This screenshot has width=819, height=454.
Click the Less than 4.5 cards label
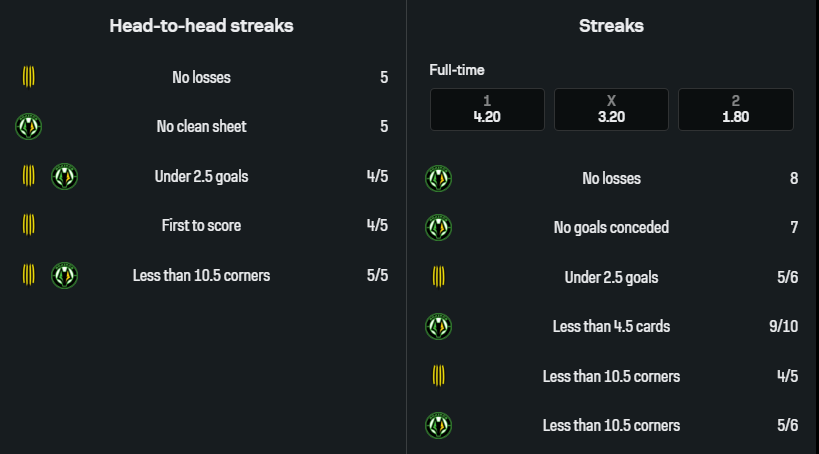coord(611,326)
